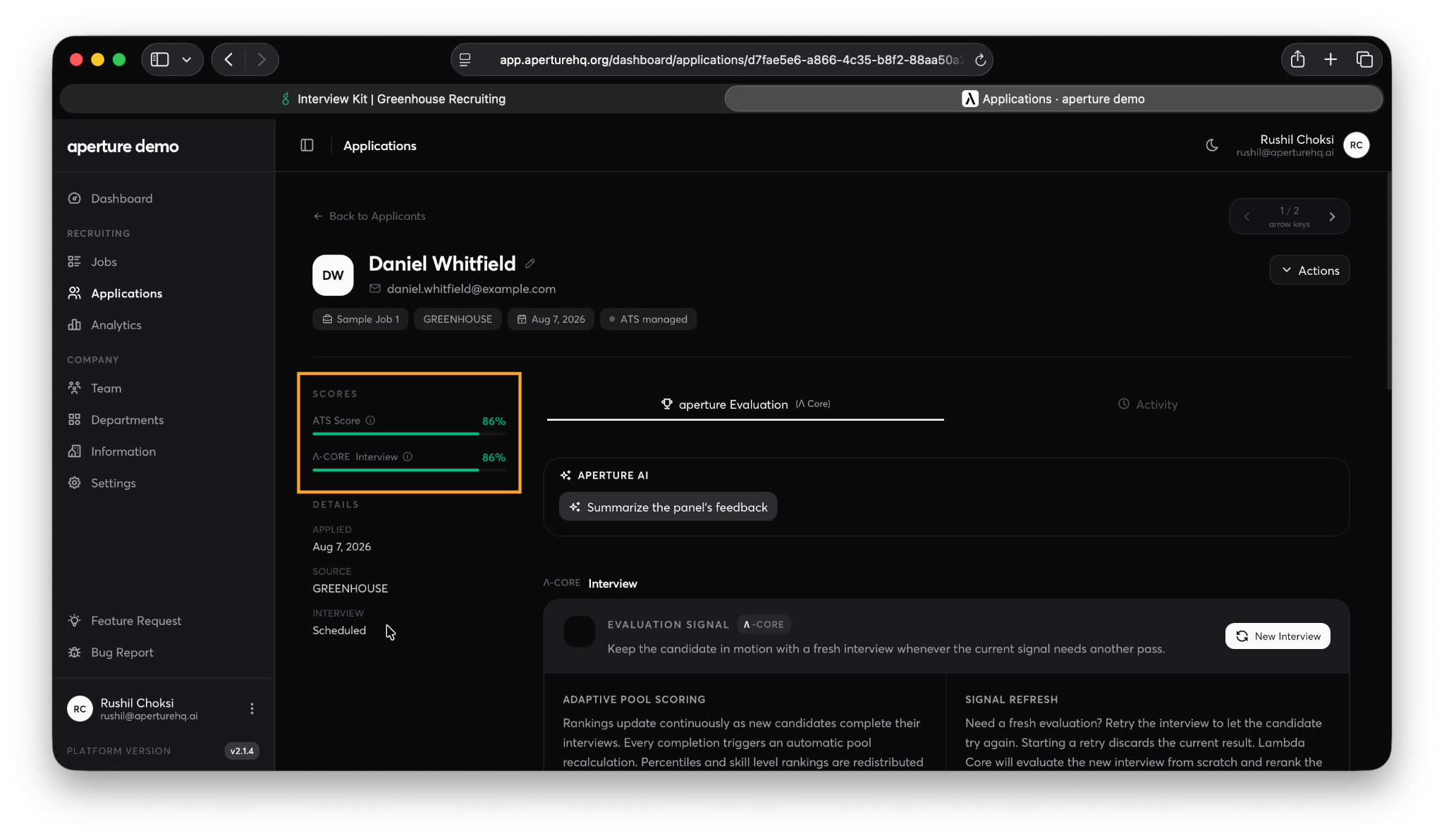Click the v2.1.4 platform version badge
This screenshot has height=840, width=1444.
[242, 751]
